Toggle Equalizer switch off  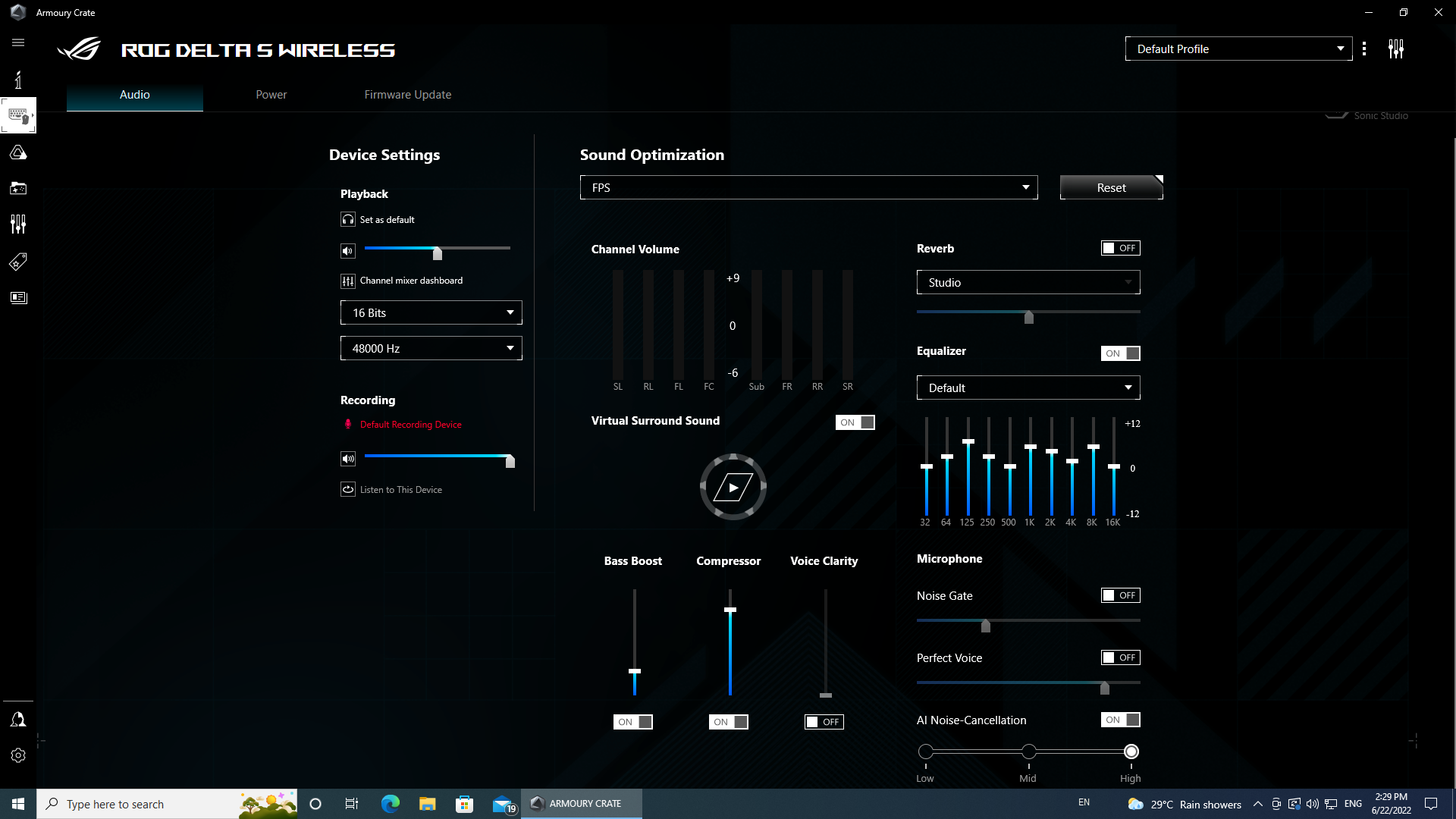[x=1121, y=353]
